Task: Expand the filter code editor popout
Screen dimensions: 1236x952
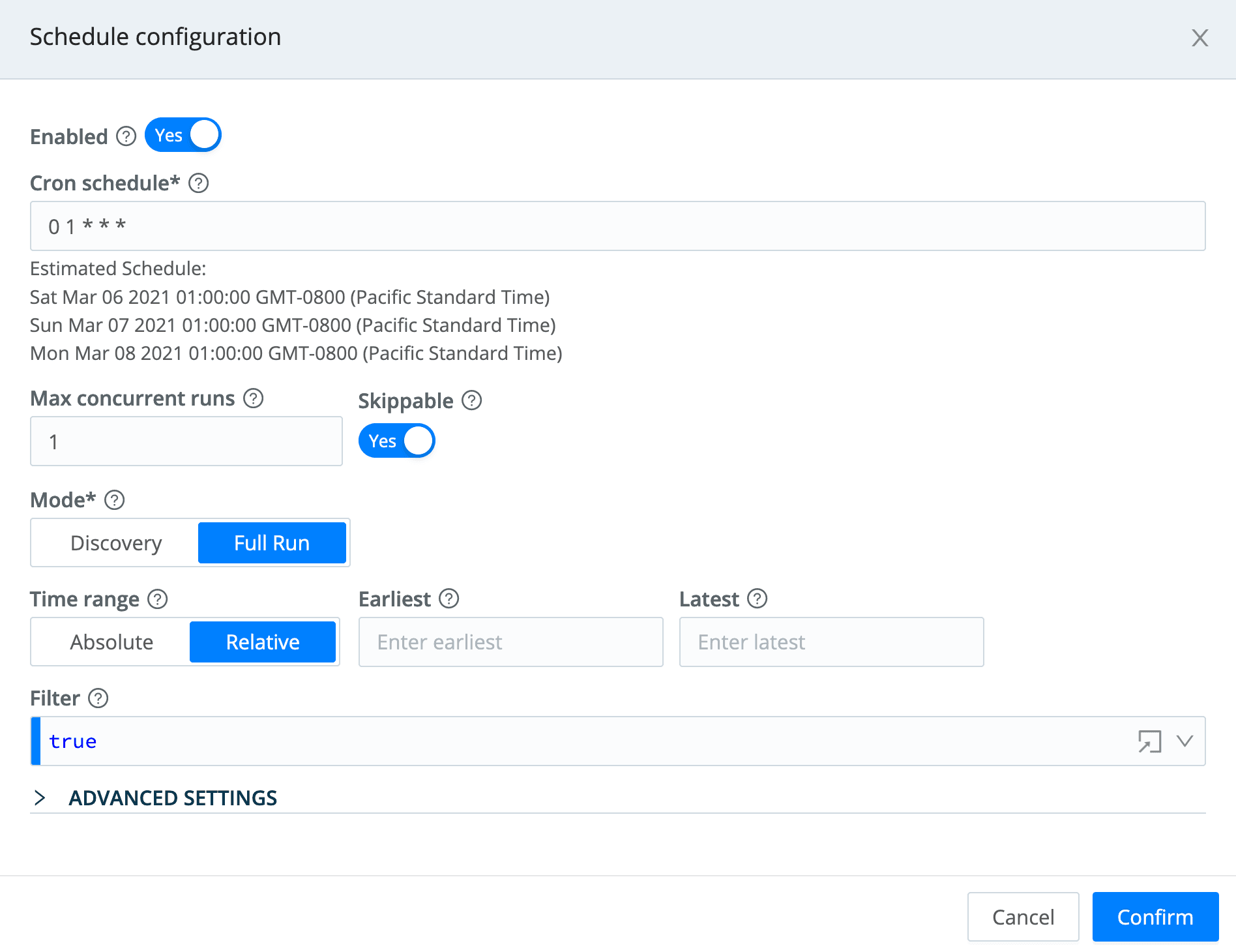Action: (x=1149, y=741)
